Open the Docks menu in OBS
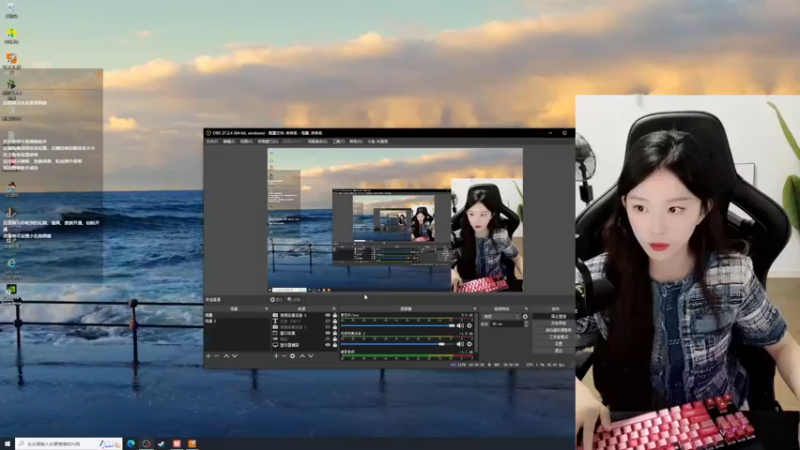Screen dimensions: 800x450 pos(268,141)
